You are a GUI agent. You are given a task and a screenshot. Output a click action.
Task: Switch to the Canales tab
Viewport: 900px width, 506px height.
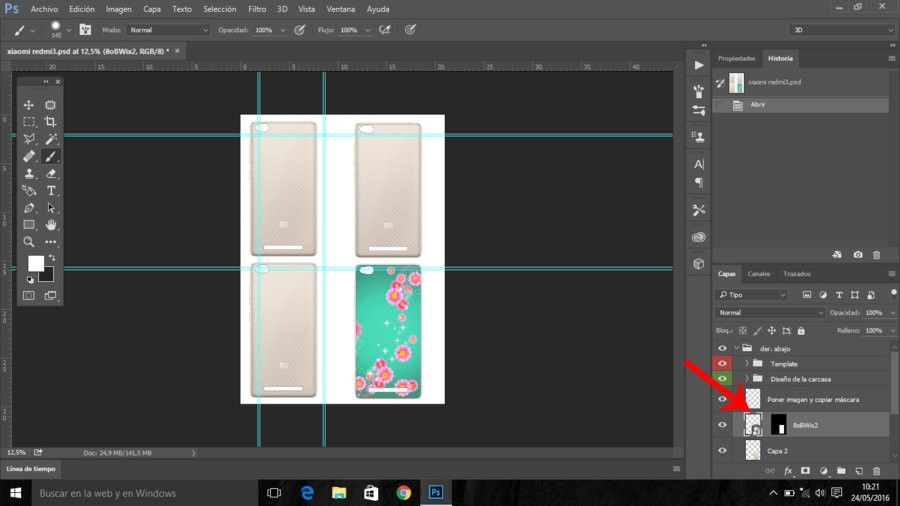point(759,274)
